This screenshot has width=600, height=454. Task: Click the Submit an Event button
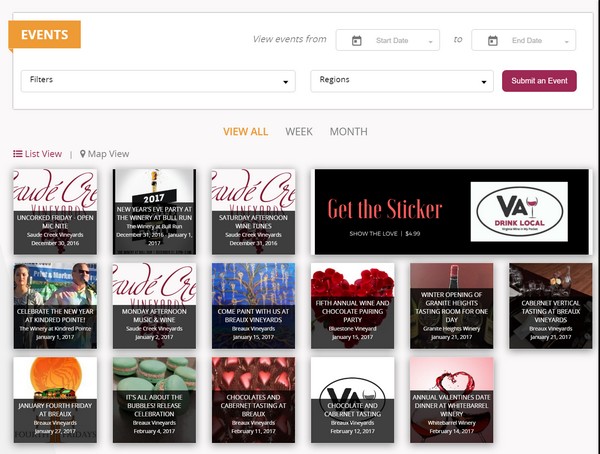(x=539, y=81)
